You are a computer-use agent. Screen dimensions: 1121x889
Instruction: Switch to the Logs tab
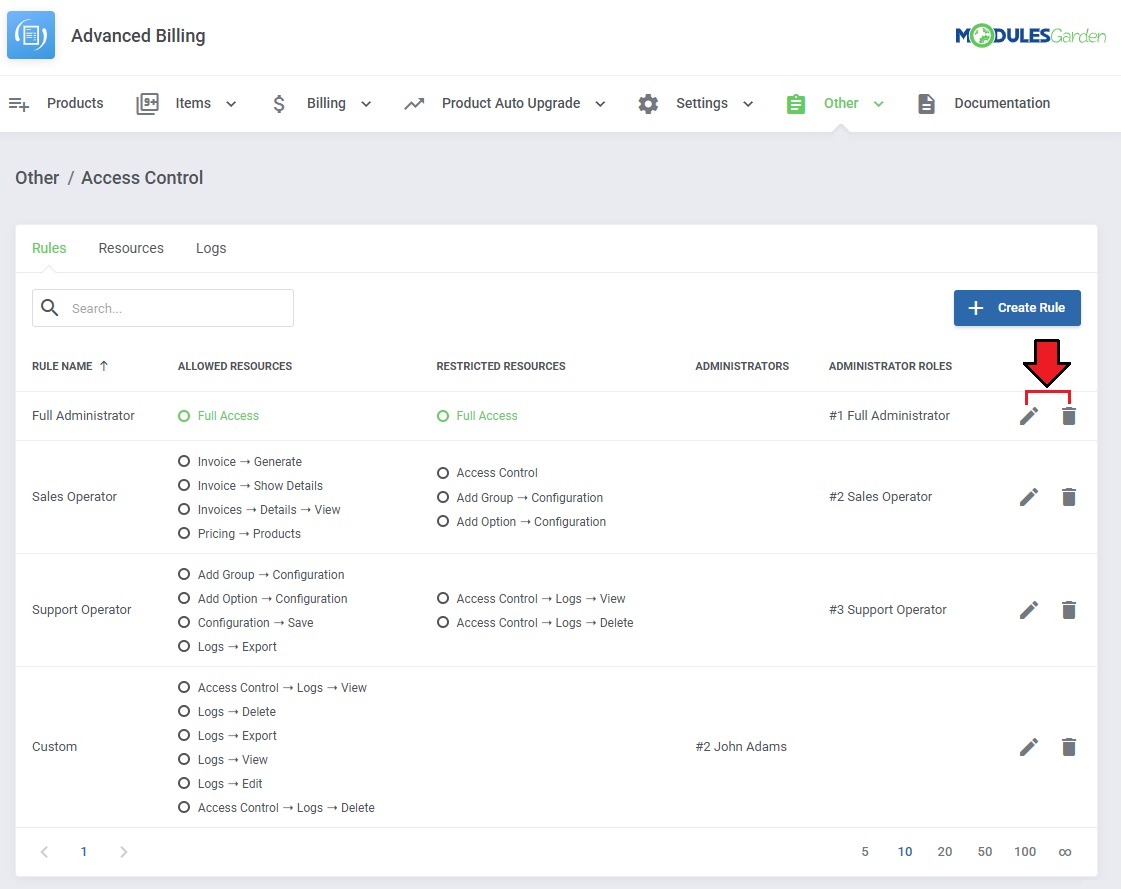(211, 248)
